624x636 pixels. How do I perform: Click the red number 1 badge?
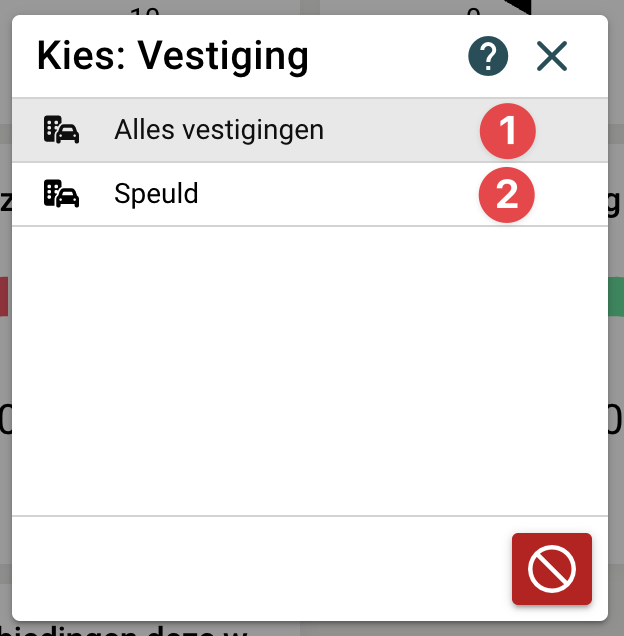pos(507,130)
